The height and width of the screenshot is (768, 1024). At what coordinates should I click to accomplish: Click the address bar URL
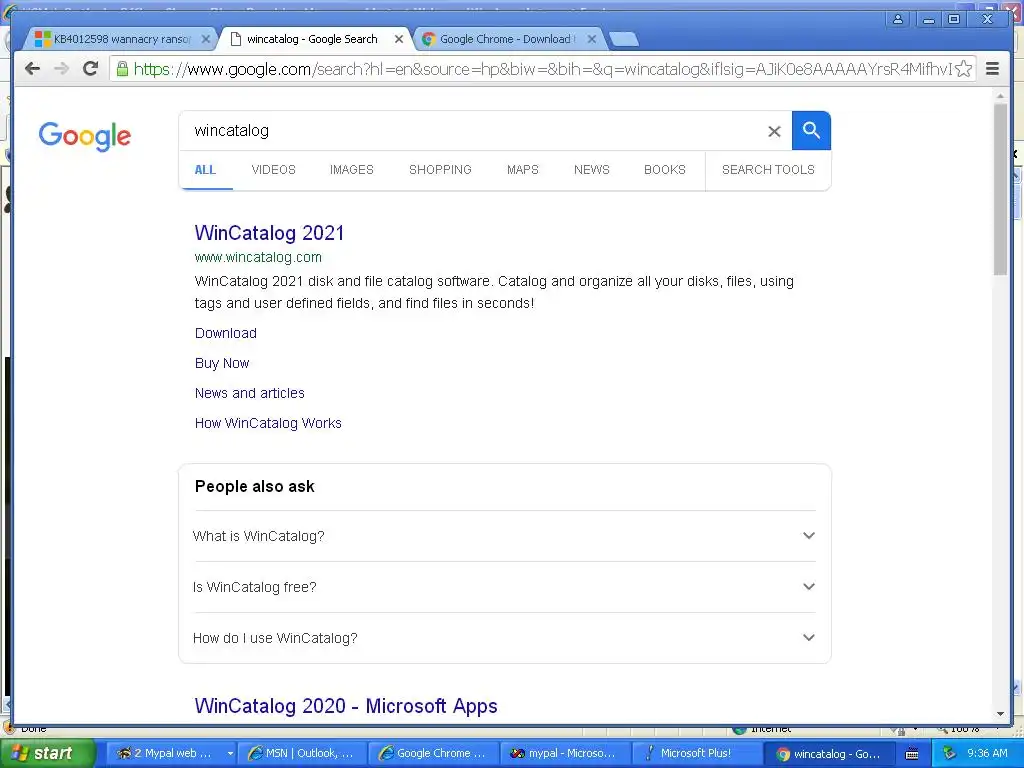point(543,69)
